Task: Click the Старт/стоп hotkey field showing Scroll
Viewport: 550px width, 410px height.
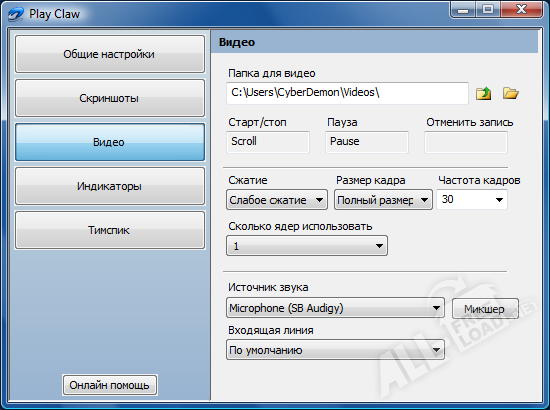Action: [268, 142]
